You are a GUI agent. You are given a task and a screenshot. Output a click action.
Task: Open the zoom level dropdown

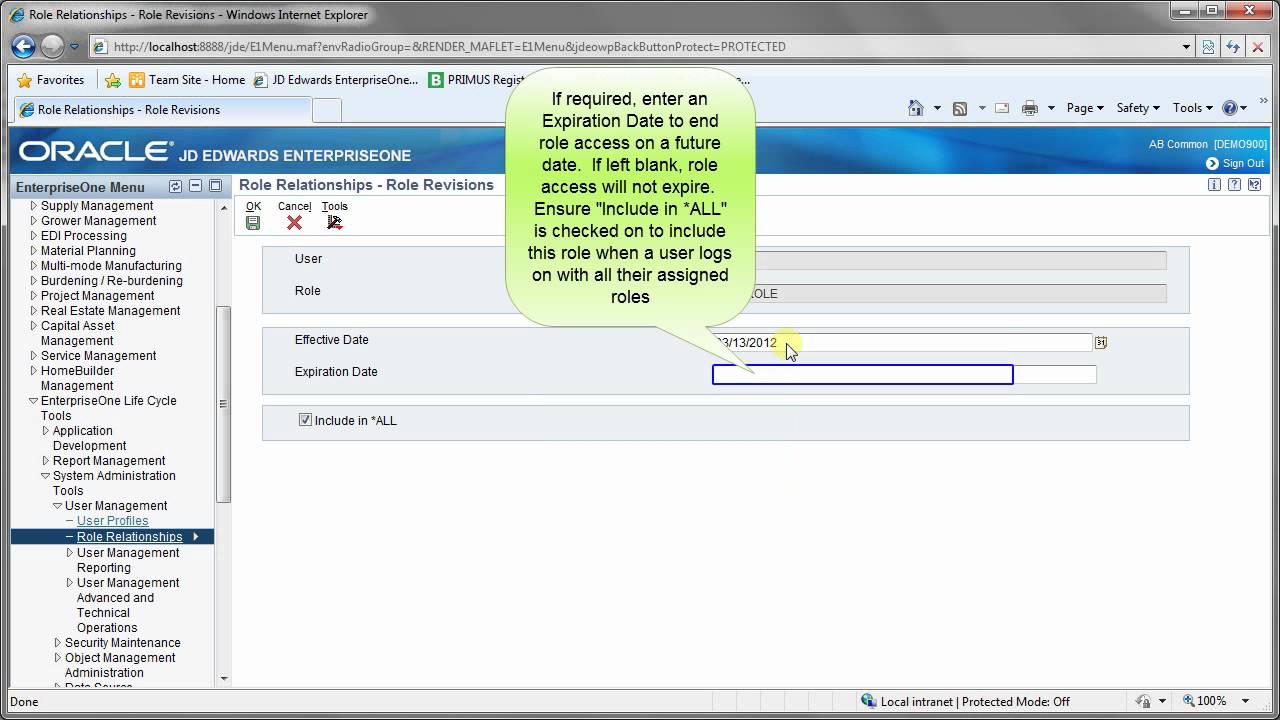coord(1246,701)
